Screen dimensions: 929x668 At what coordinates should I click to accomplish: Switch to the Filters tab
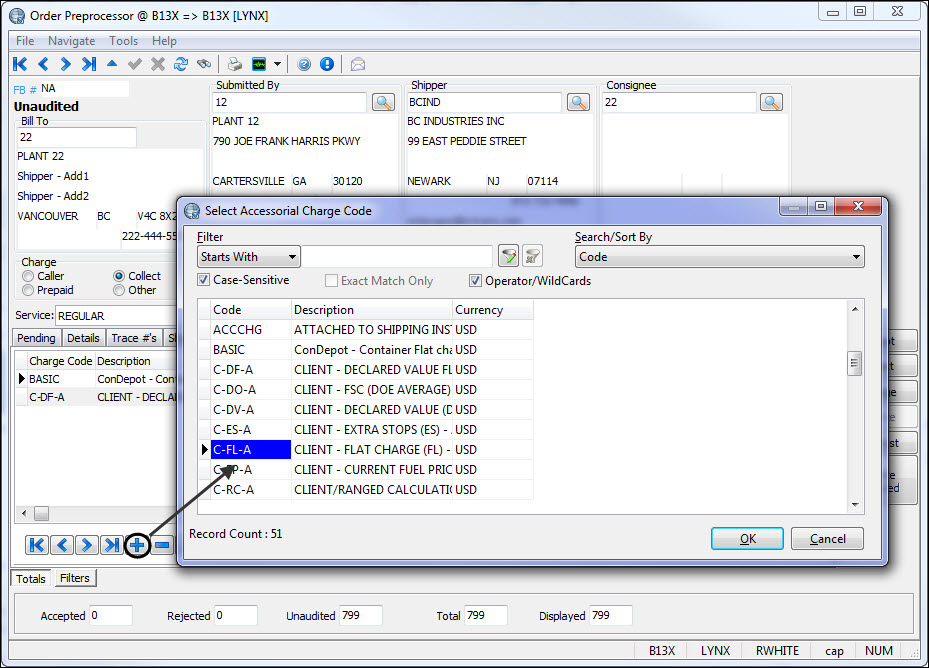pos(74,577)
